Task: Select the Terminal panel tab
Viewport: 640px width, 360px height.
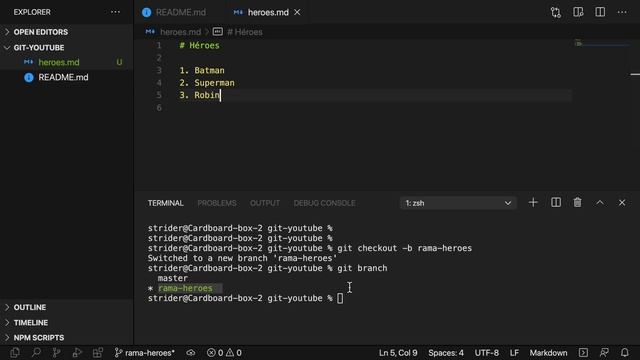Action: tap(166, 203)
